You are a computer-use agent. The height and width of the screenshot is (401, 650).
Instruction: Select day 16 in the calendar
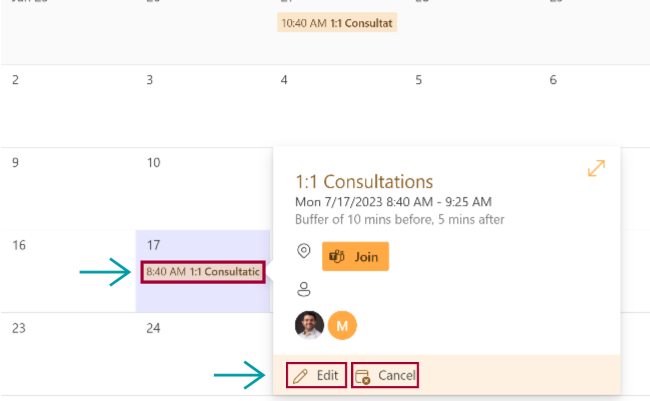click(19, 245)
